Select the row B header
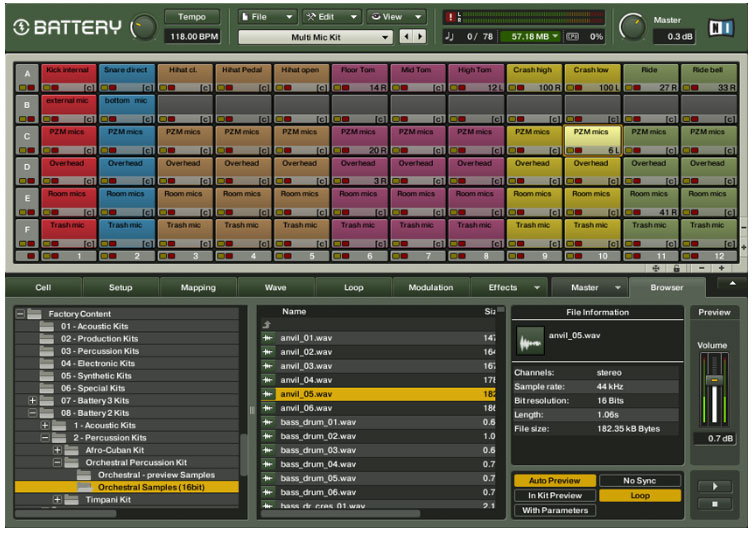The image size is (754, 535). [x=27, y=109]
